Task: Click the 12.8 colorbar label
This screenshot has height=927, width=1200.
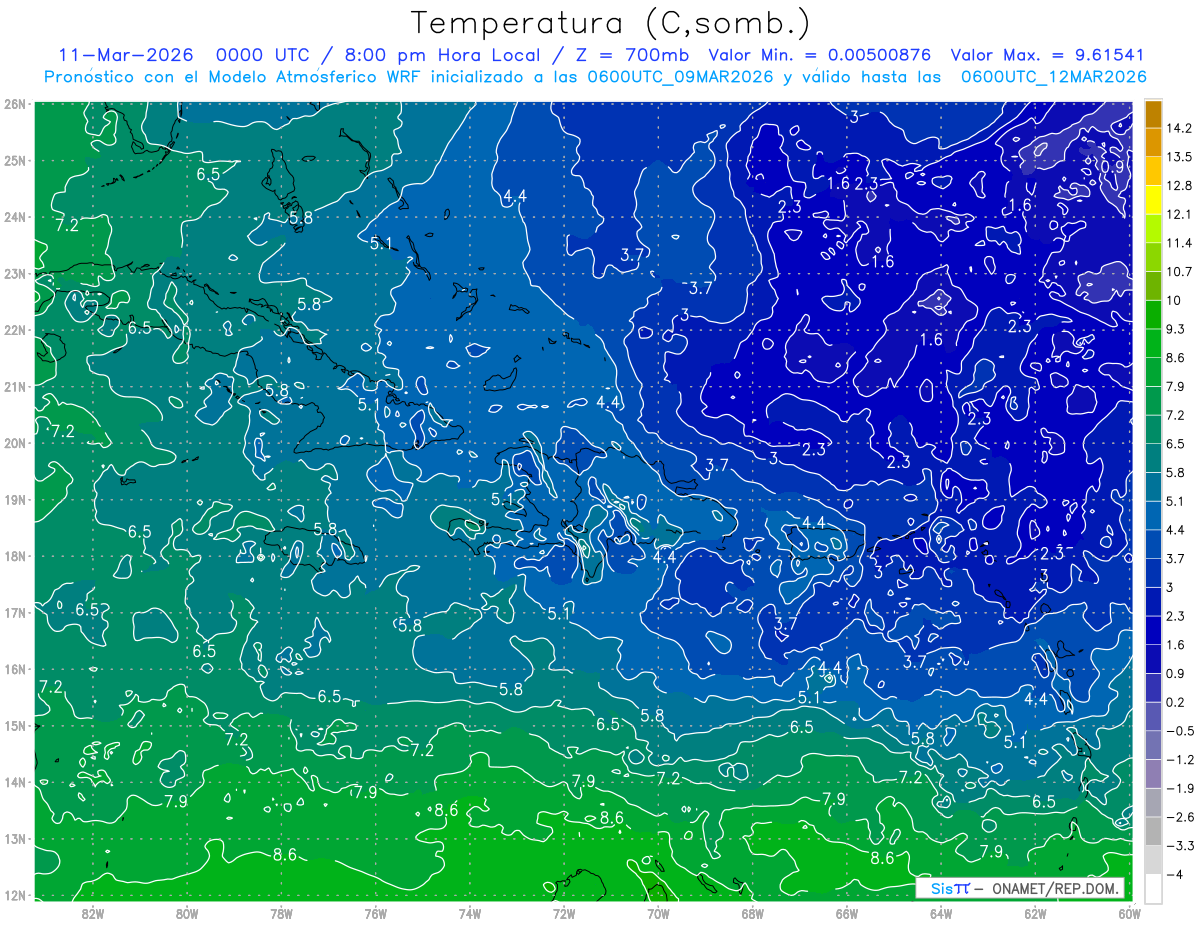Action: (1181, 186)
